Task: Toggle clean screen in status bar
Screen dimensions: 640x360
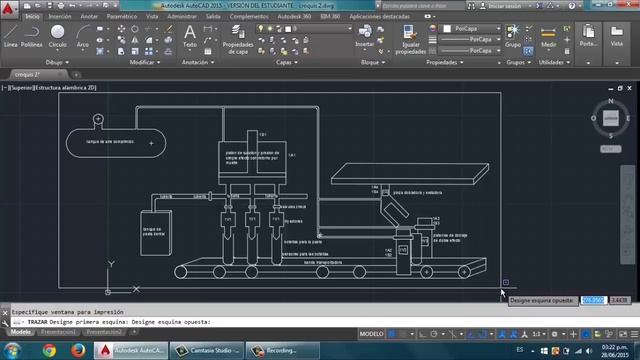Action: [623, 334]
